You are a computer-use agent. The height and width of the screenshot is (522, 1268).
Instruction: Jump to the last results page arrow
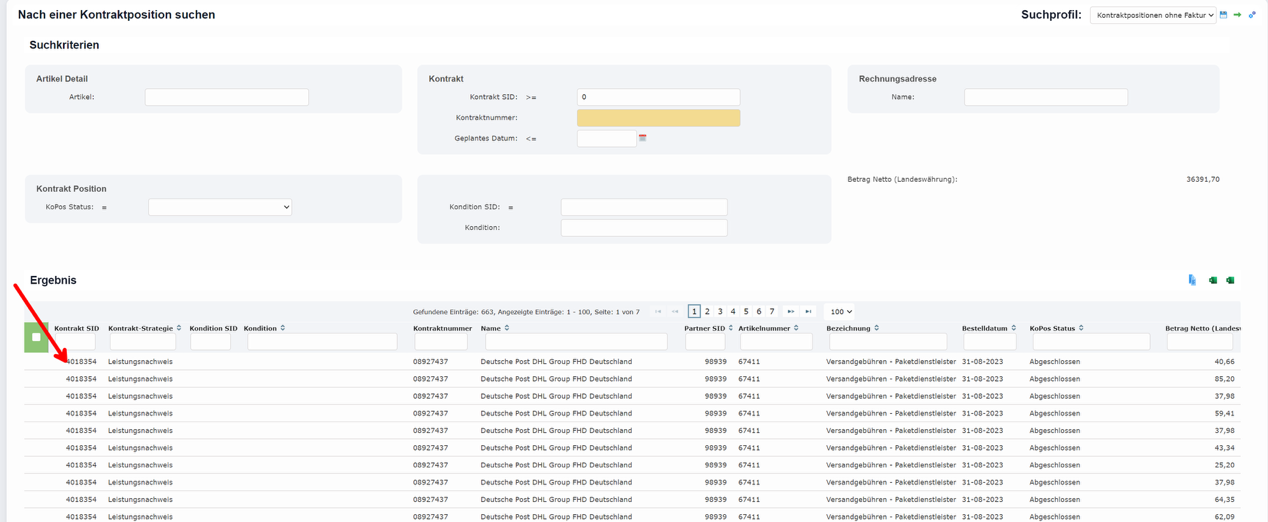pos(809,312)
